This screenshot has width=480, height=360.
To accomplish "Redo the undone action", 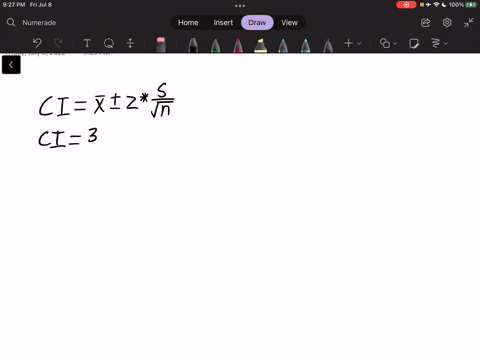I will coord(58,43).
